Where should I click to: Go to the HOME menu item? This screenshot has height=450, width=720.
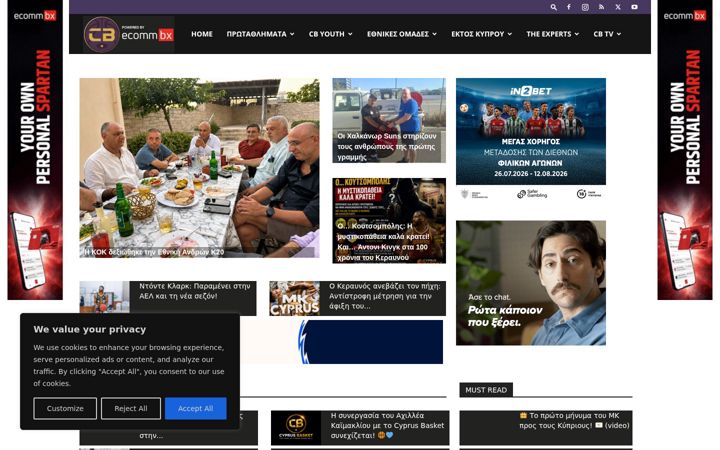202,34
